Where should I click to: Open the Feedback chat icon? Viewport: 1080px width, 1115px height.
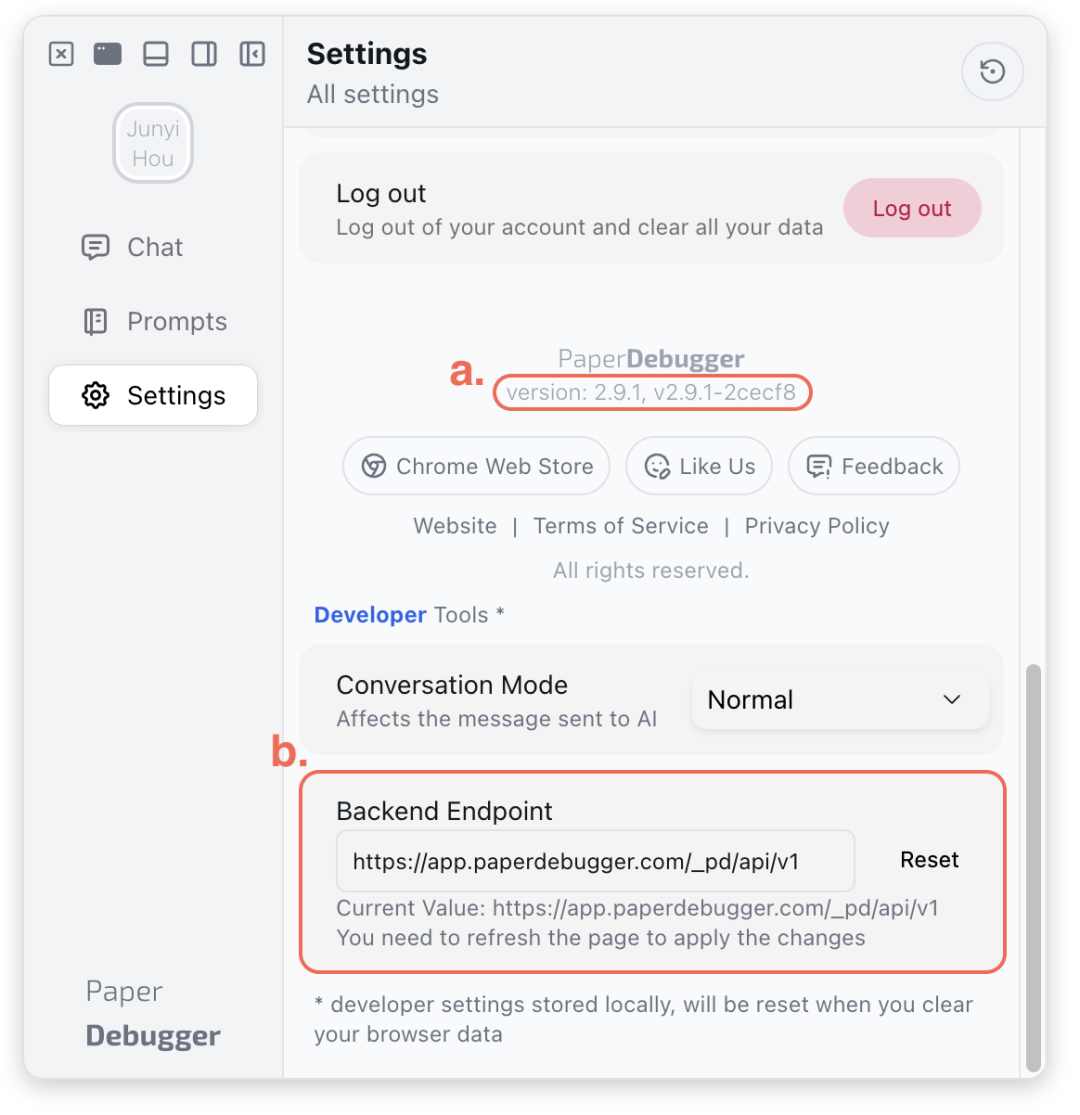820,466
